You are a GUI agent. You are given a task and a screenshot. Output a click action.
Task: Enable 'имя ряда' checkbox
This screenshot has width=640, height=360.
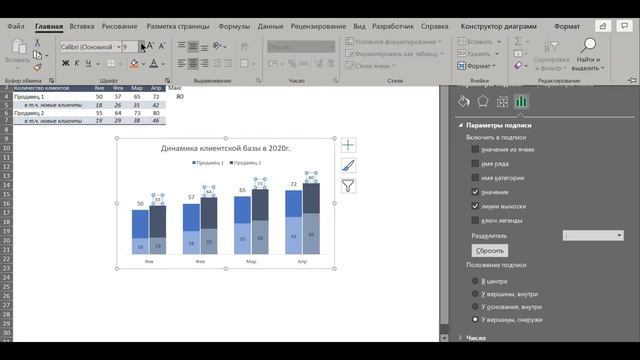(x=475, y=164)
